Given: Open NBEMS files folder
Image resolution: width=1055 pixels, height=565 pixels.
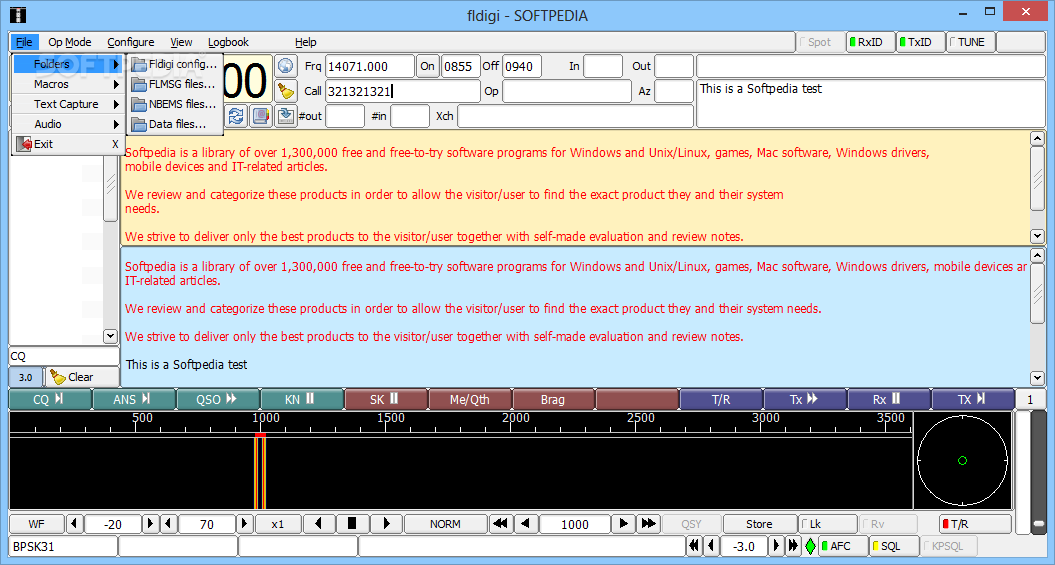Looking at the screenshot, I should [x=176, y=104].
